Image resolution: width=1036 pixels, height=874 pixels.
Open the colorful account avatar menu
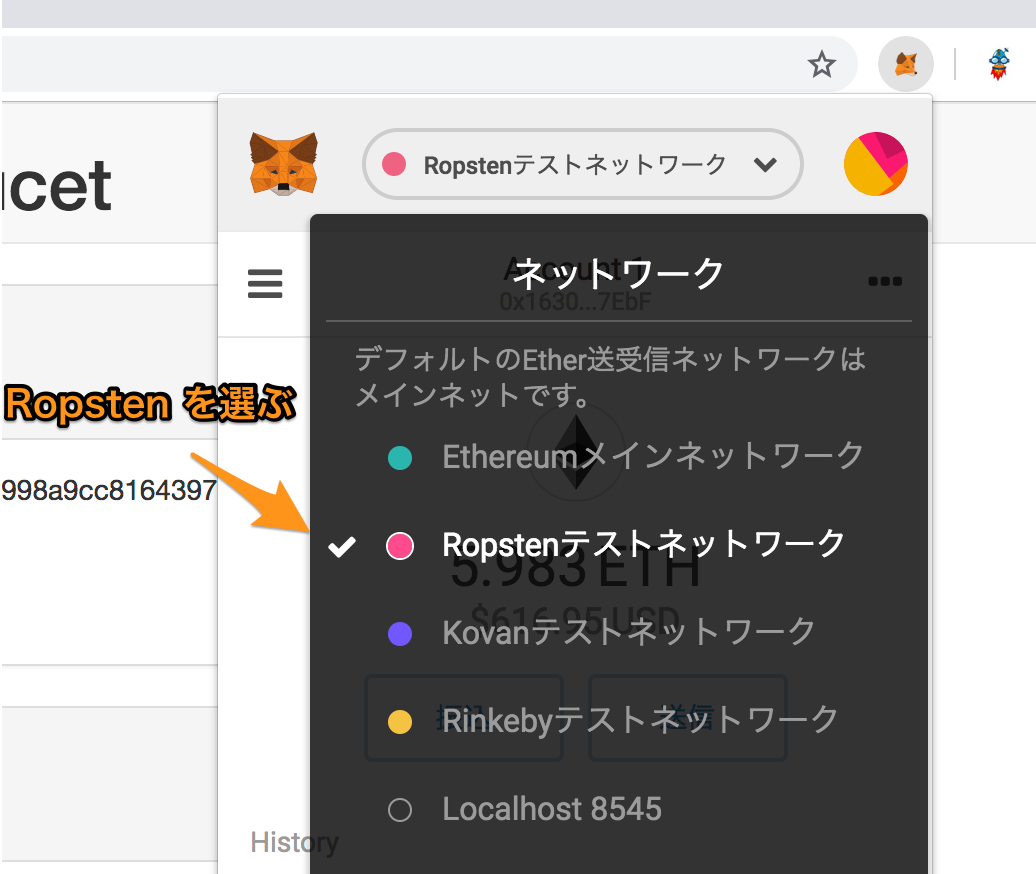tap(875, 164)
